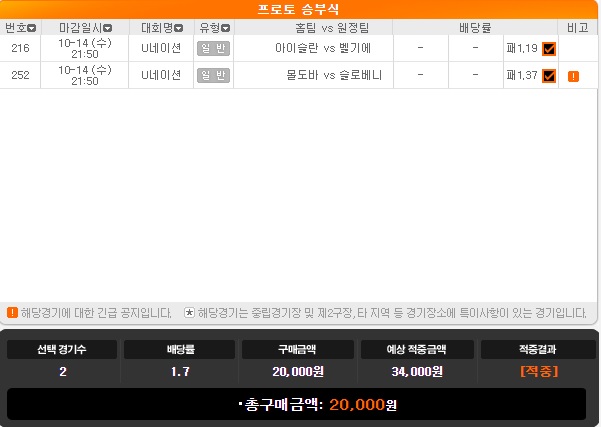Click deadline 10-14 (수) 21:50 in row 216
The width and height of the screenshot is (601, 427).
pyautogui.click(x=85, y=48)
